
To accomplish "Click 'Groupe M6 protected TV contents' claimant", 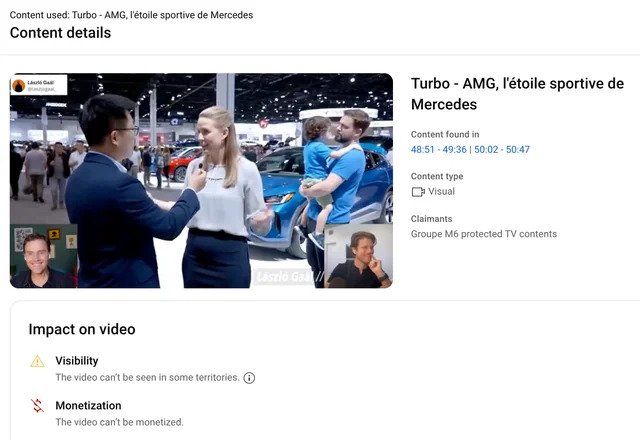I will (x=484, y=234).
